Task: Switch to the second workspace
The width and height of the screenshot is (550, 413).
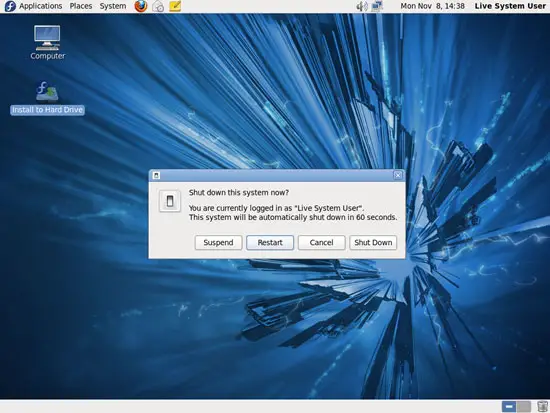Action: tap(524, 407)
